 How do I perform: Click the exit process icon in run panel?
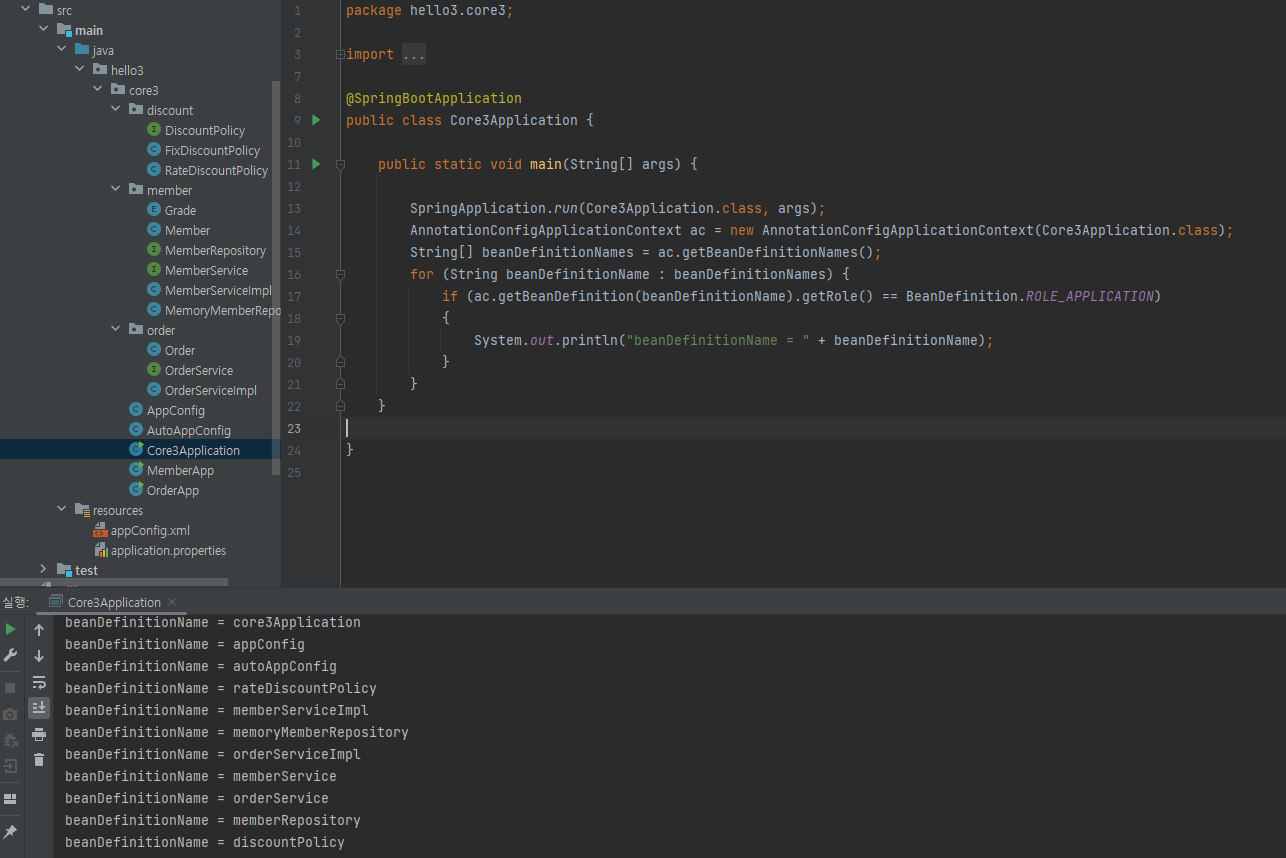10,766
